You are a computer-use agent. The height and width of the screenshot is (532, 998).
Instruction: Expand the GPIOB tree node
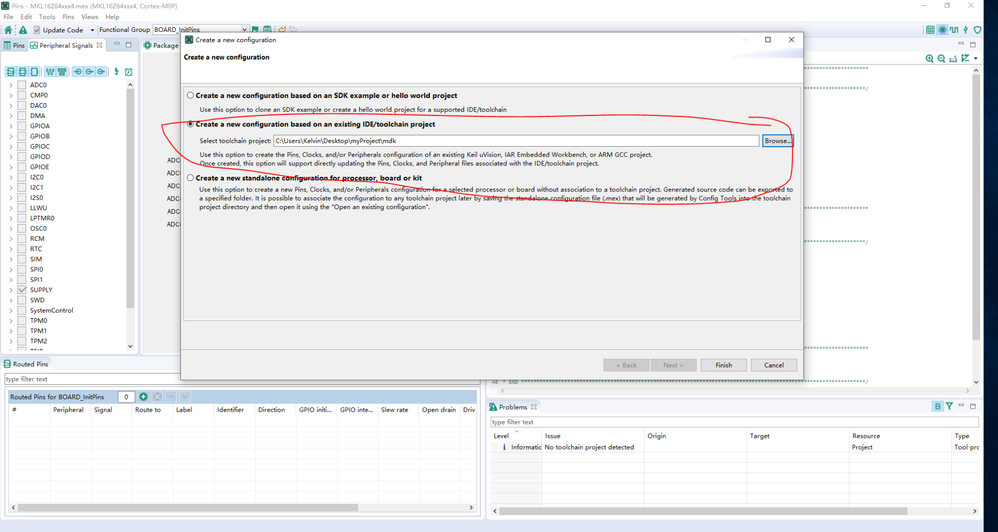[x=11, y=136]
